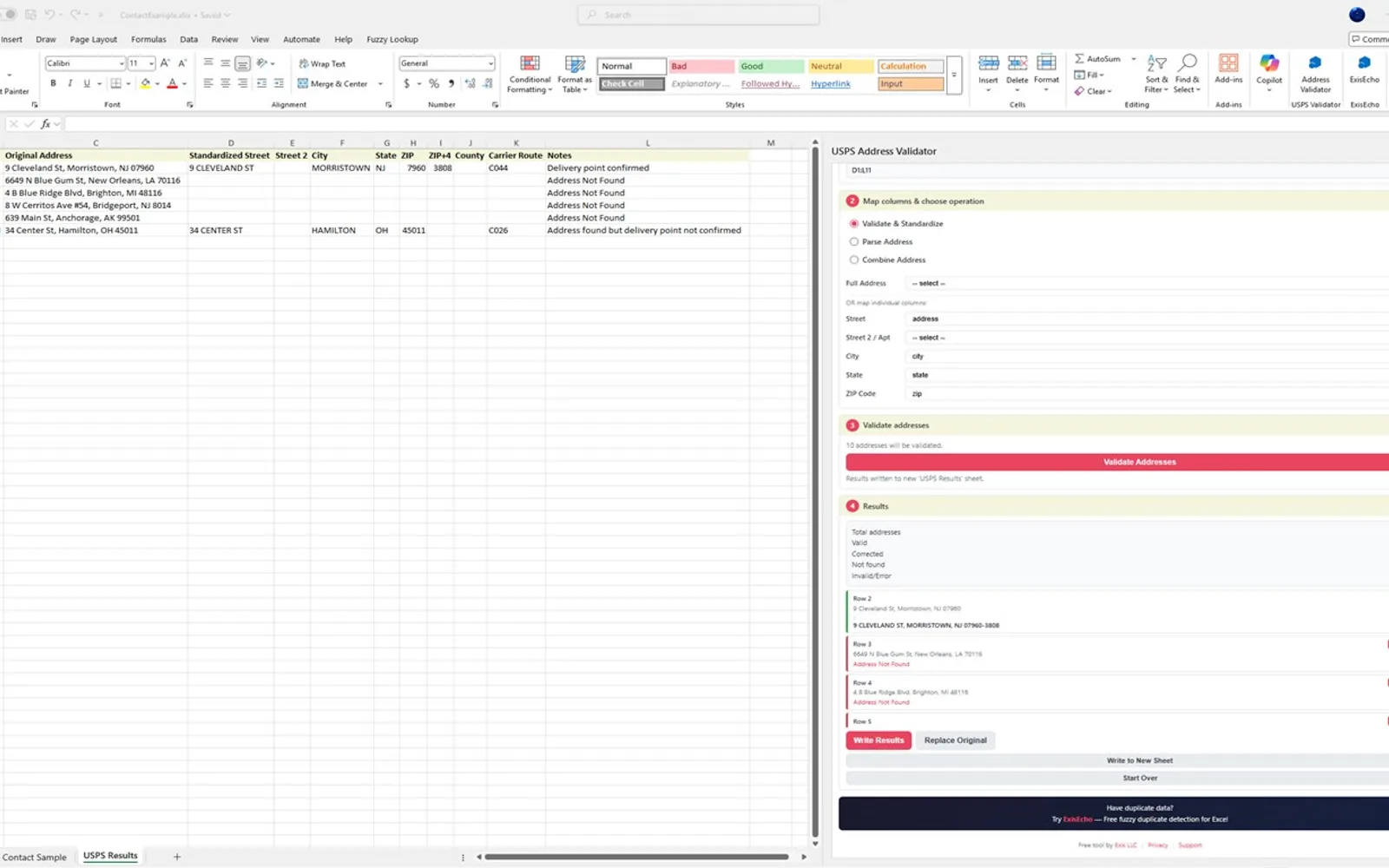Open the Conditional Formatting tool
The width and height of the screenshot is (1389, 868).
[530, 75]
